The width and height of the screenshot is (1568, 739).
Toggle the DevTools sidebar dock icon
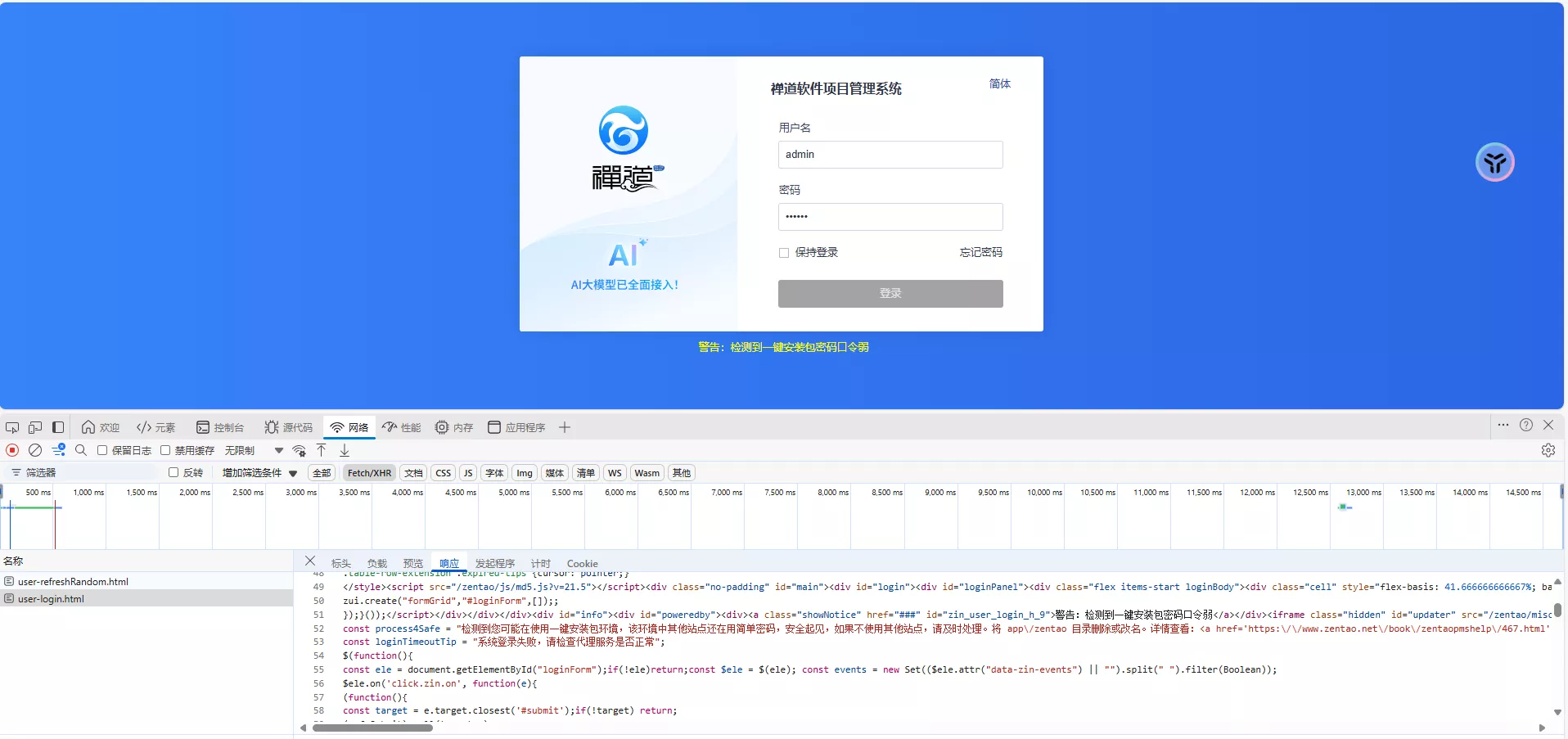[x=58, y=427]
